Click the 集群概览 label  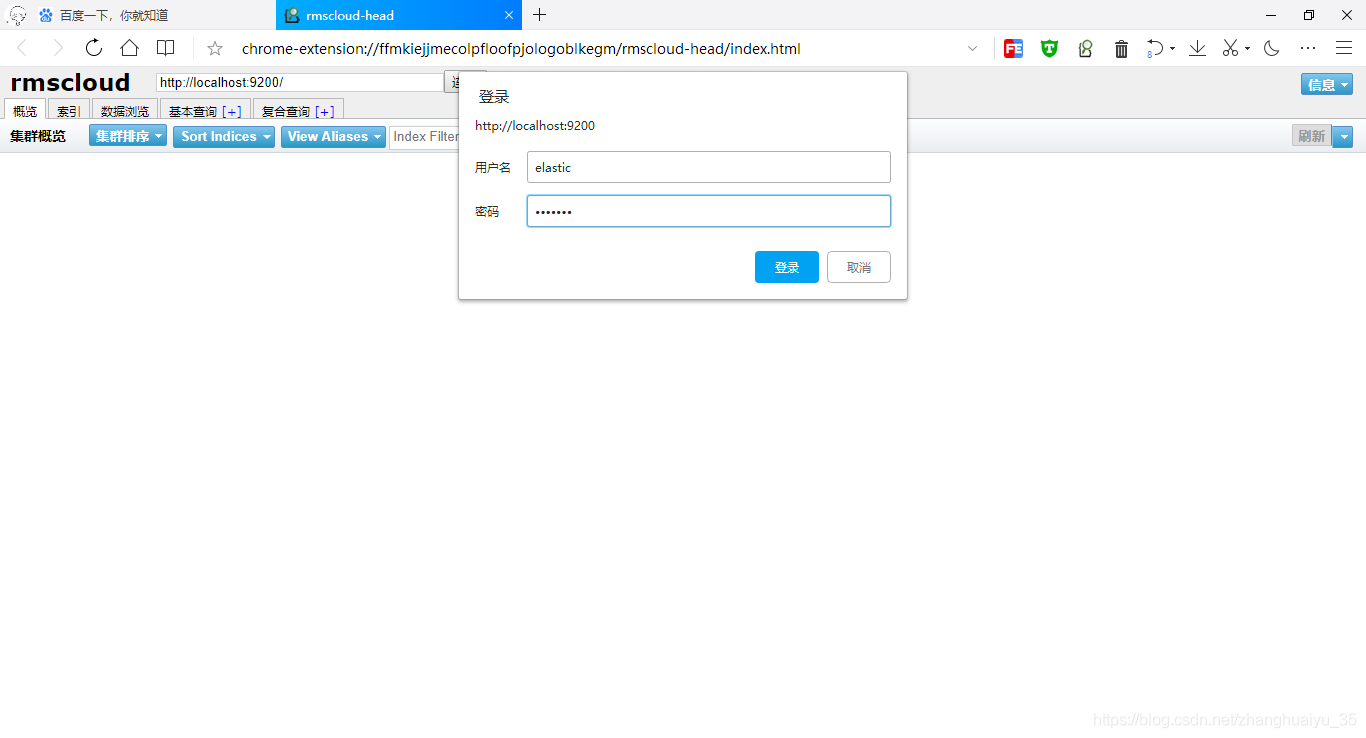coord(38,136)
